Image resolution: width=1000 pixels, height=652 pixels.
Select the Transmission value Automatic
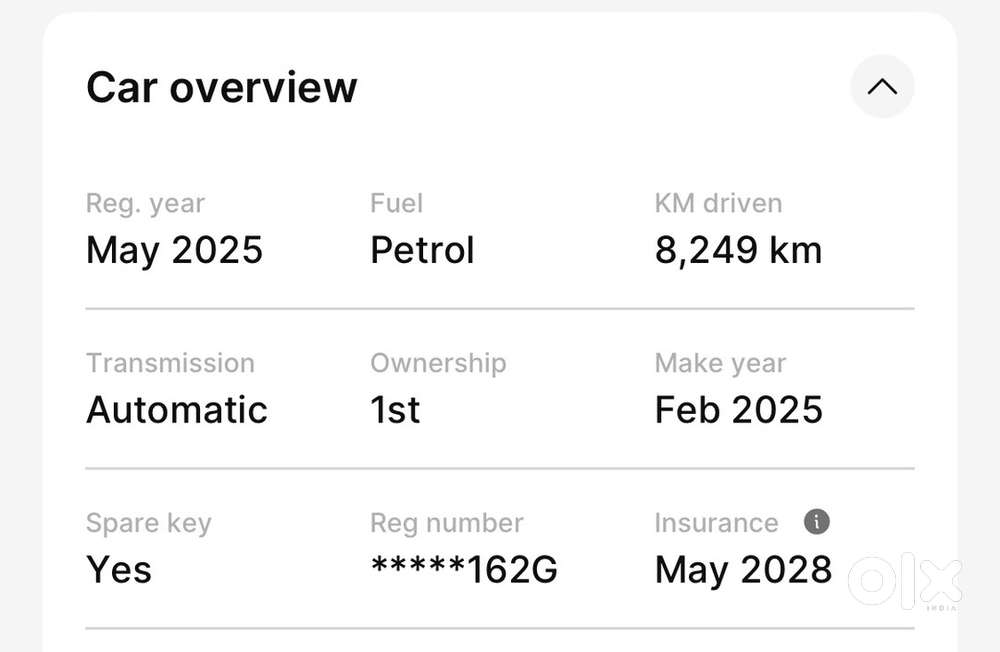click(176, 409)
